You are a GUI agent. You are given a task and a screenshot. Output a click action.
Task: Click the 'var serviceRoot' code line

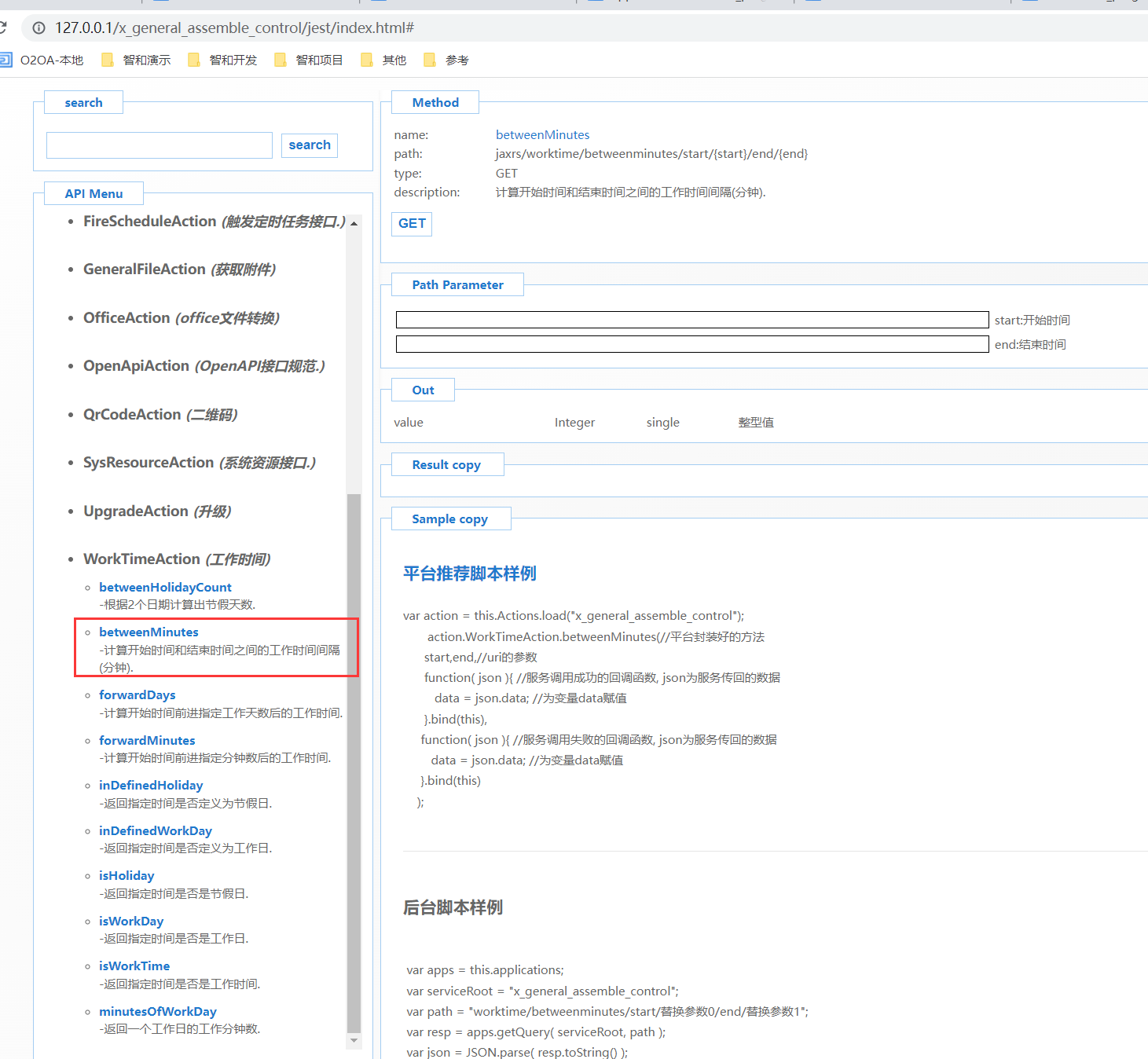(x=543, y=991)
